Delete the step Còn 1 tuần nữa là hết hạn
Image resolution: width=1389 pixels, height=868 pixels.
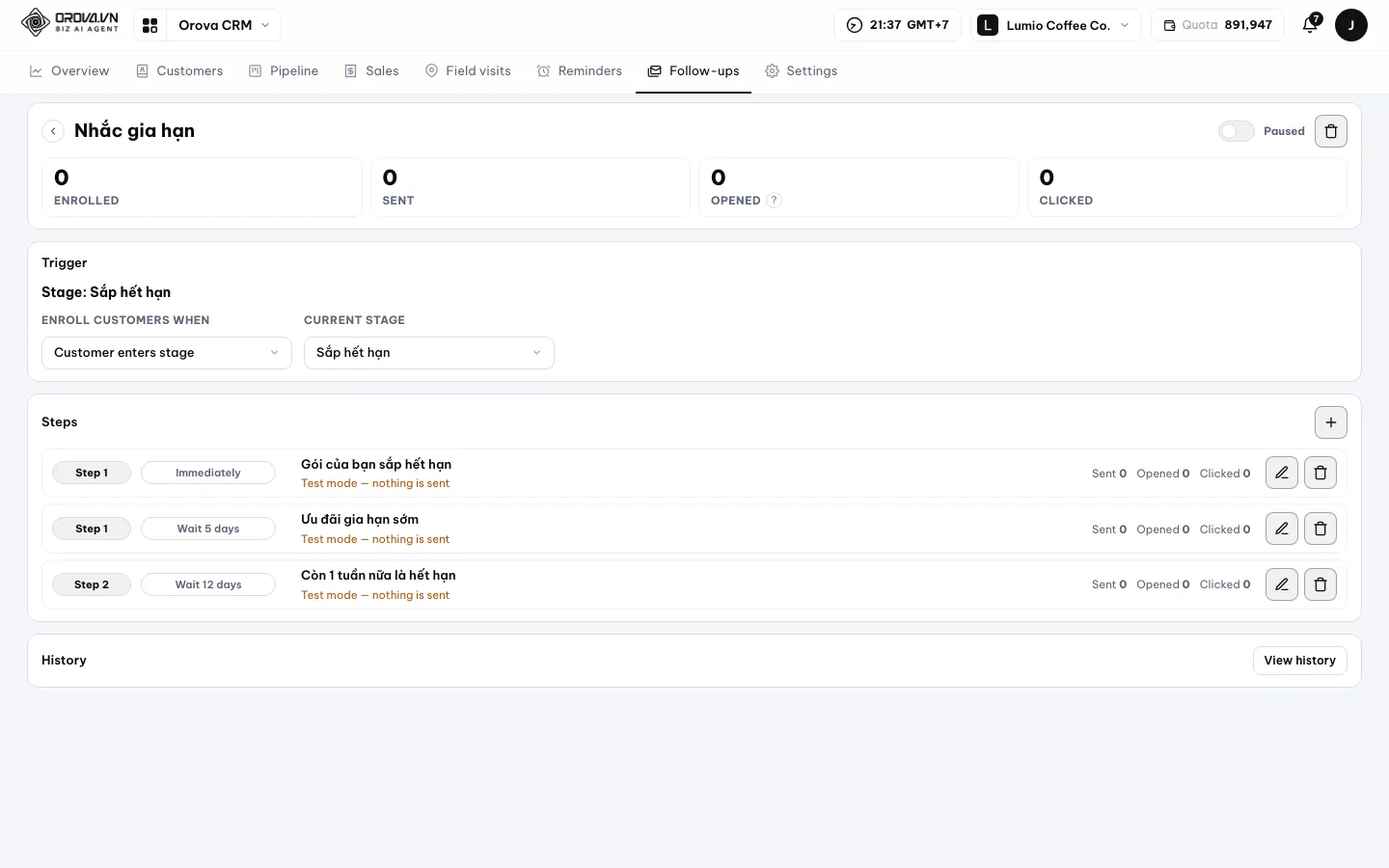tap(1321, 584)
